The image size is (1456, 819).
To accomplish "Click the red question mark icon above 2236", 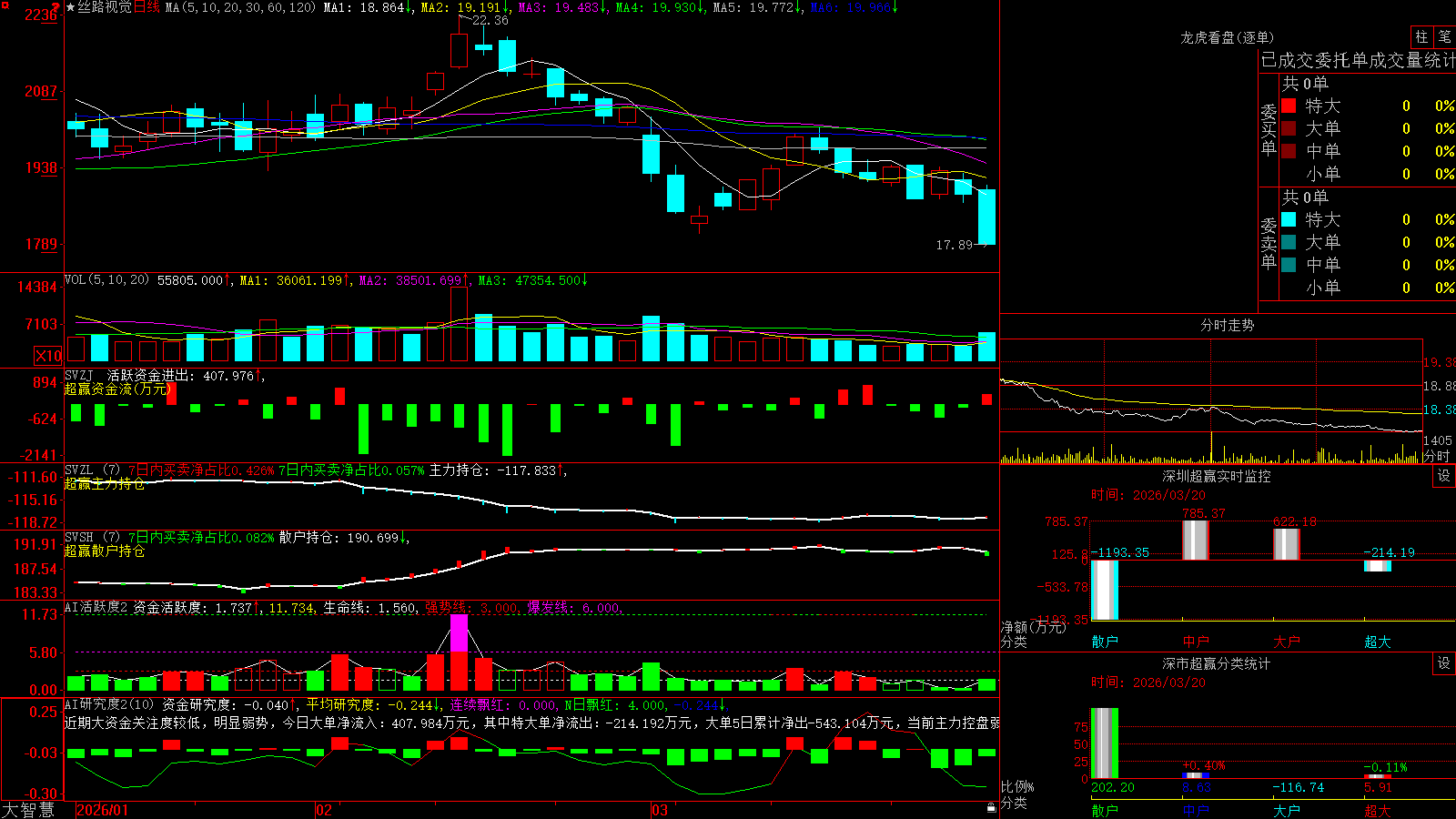I will coord(56,6).
